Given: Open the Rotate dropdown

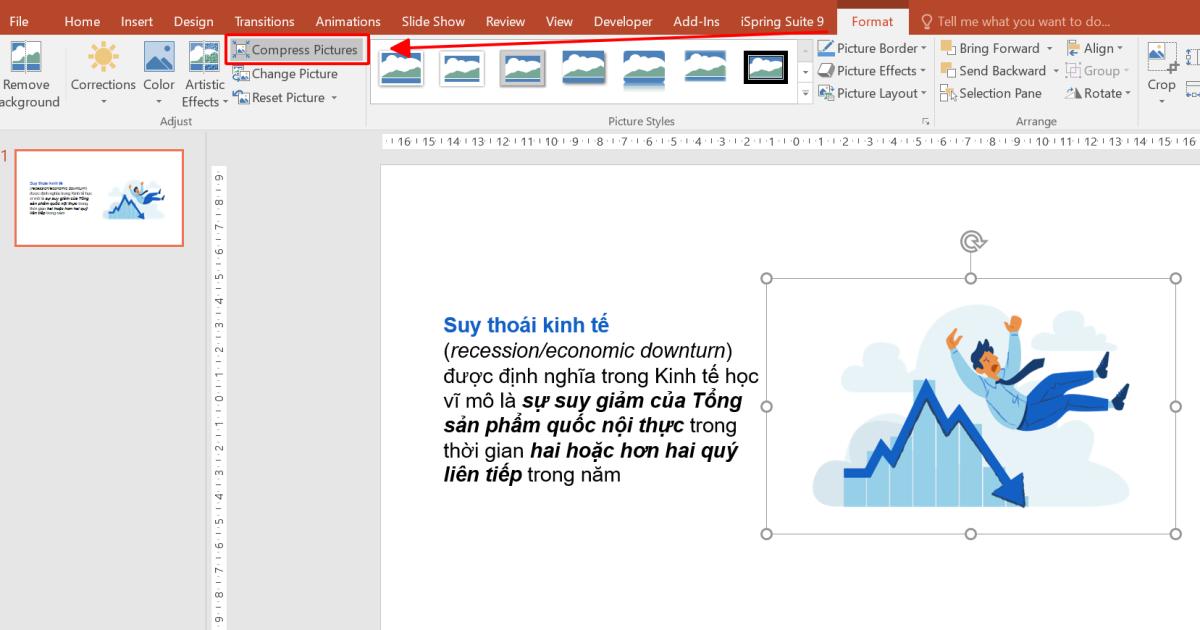Looking at the screenshot, I should point(1098,93).
